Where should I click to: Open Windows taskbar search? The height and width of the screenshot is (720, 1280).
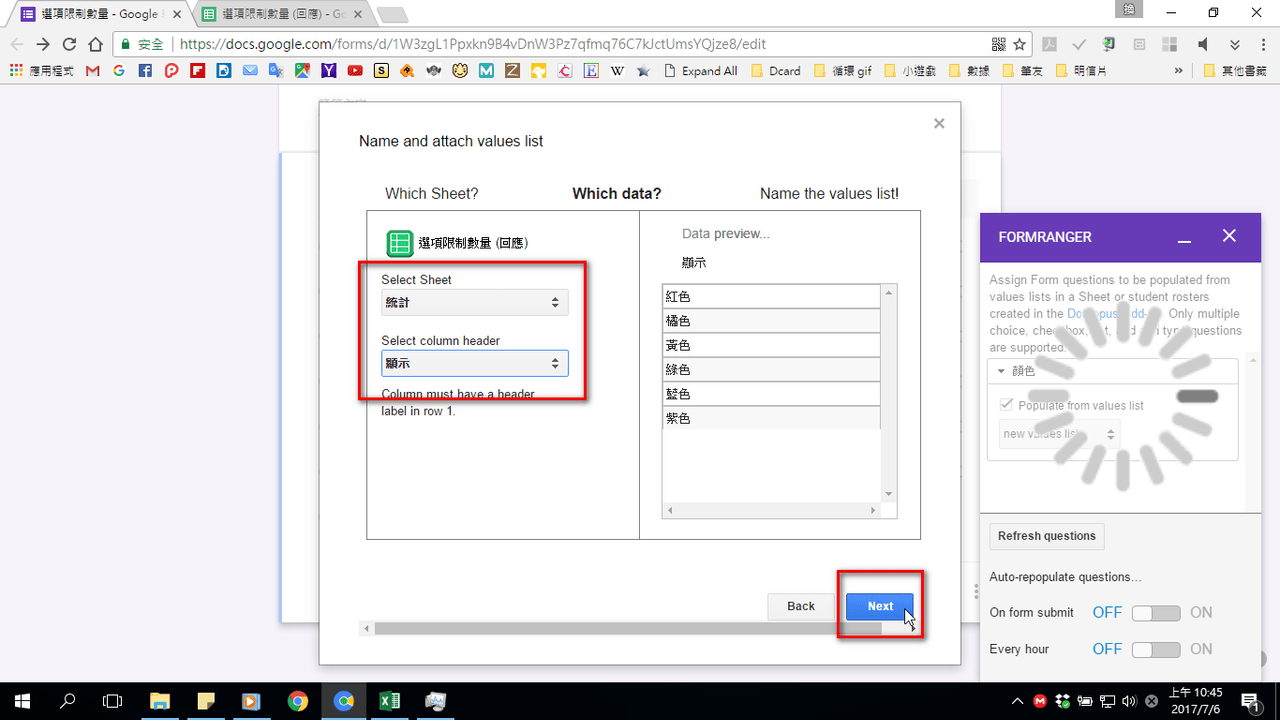(x=68, y=701)
